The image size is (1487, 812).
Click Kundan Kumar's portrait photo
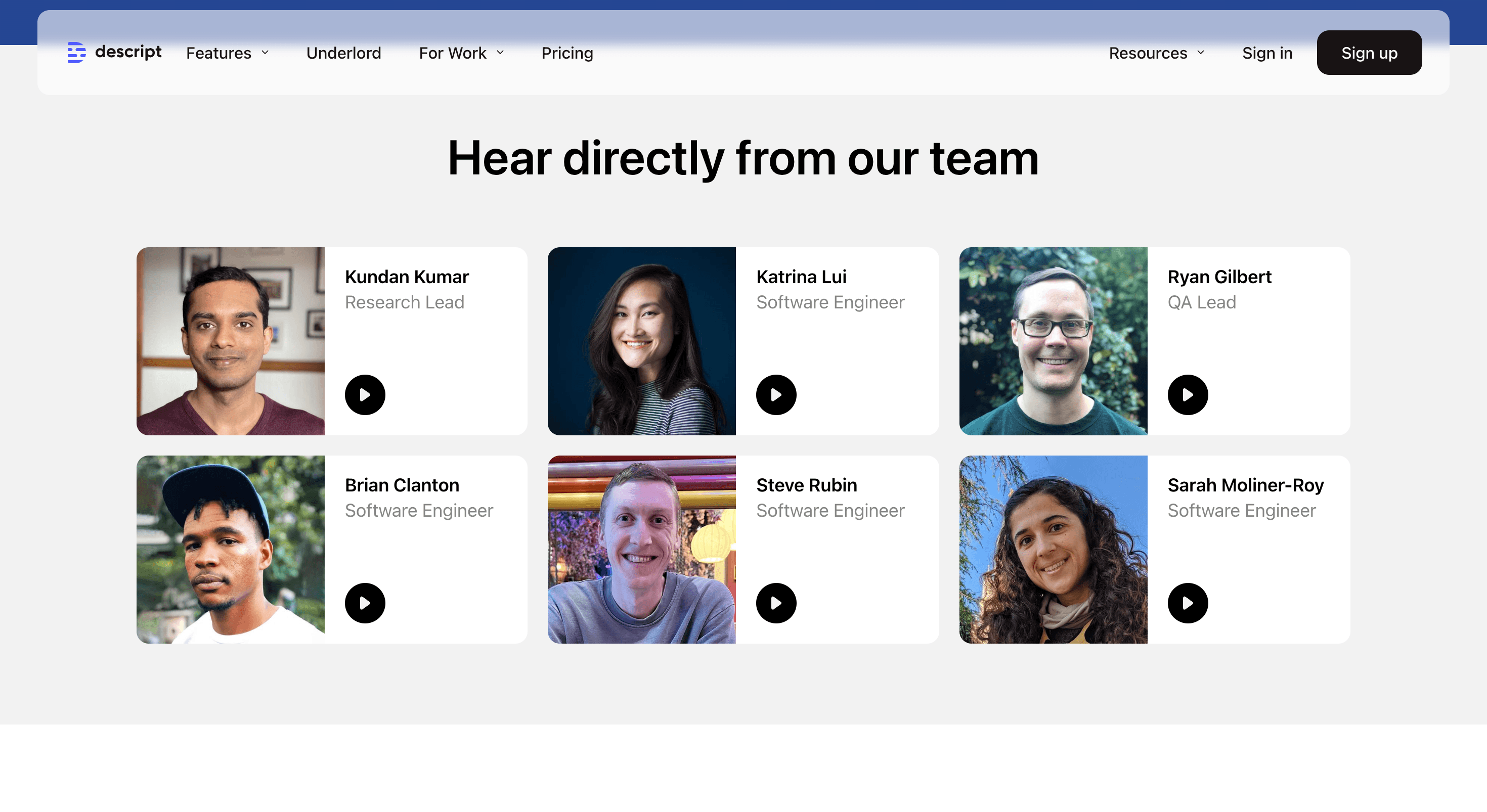tap(230, 341)
